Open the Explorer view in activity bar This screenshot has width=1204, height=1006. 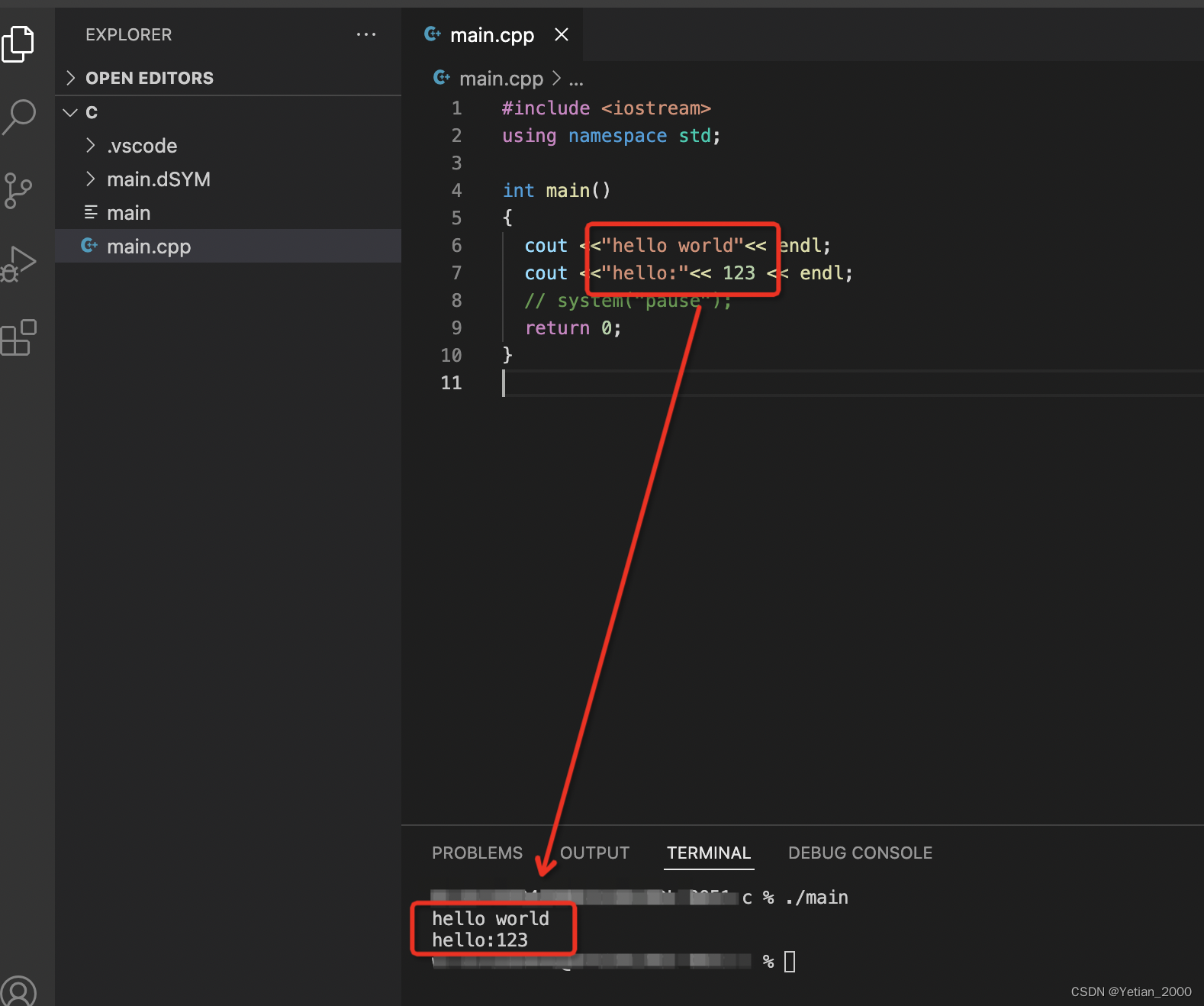click(18, 44)
